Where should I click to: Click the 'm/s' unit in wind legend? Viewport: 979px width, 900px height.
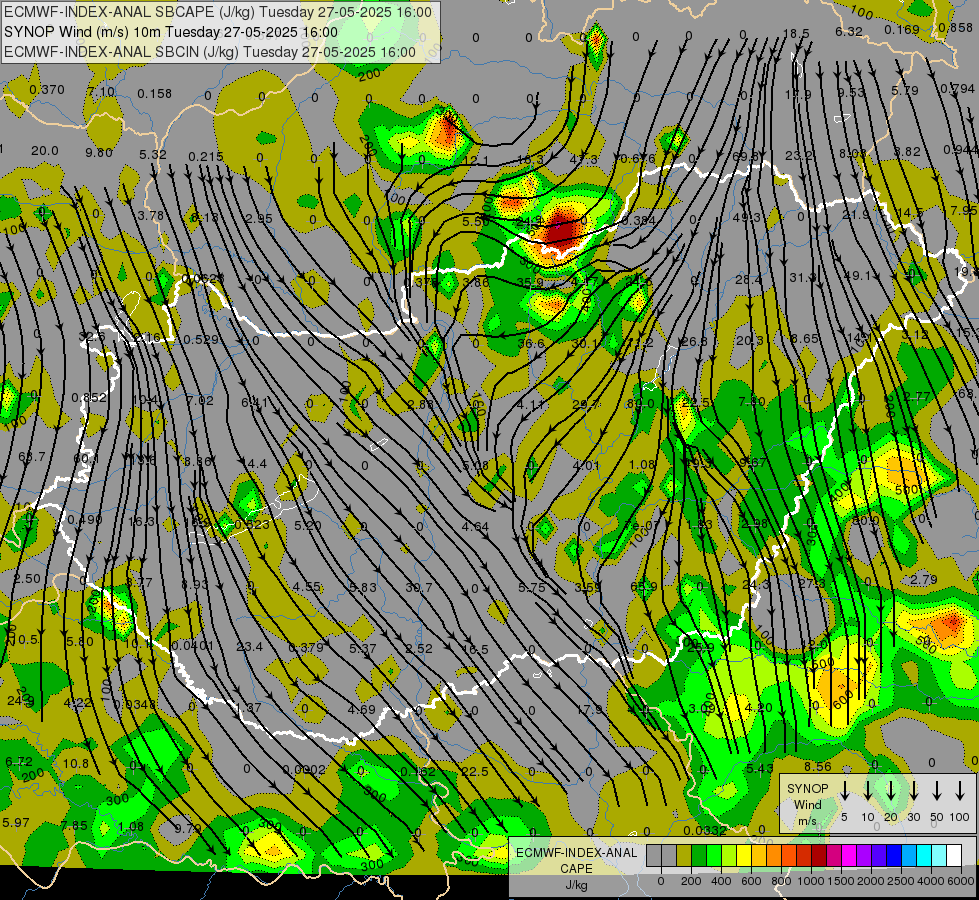pos(807,821)
